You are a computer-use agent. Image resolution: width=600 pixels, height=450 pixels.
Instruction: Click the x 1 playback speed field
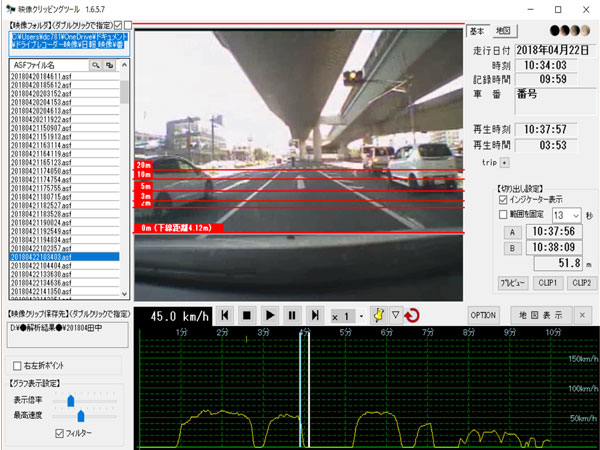[343, 316]
